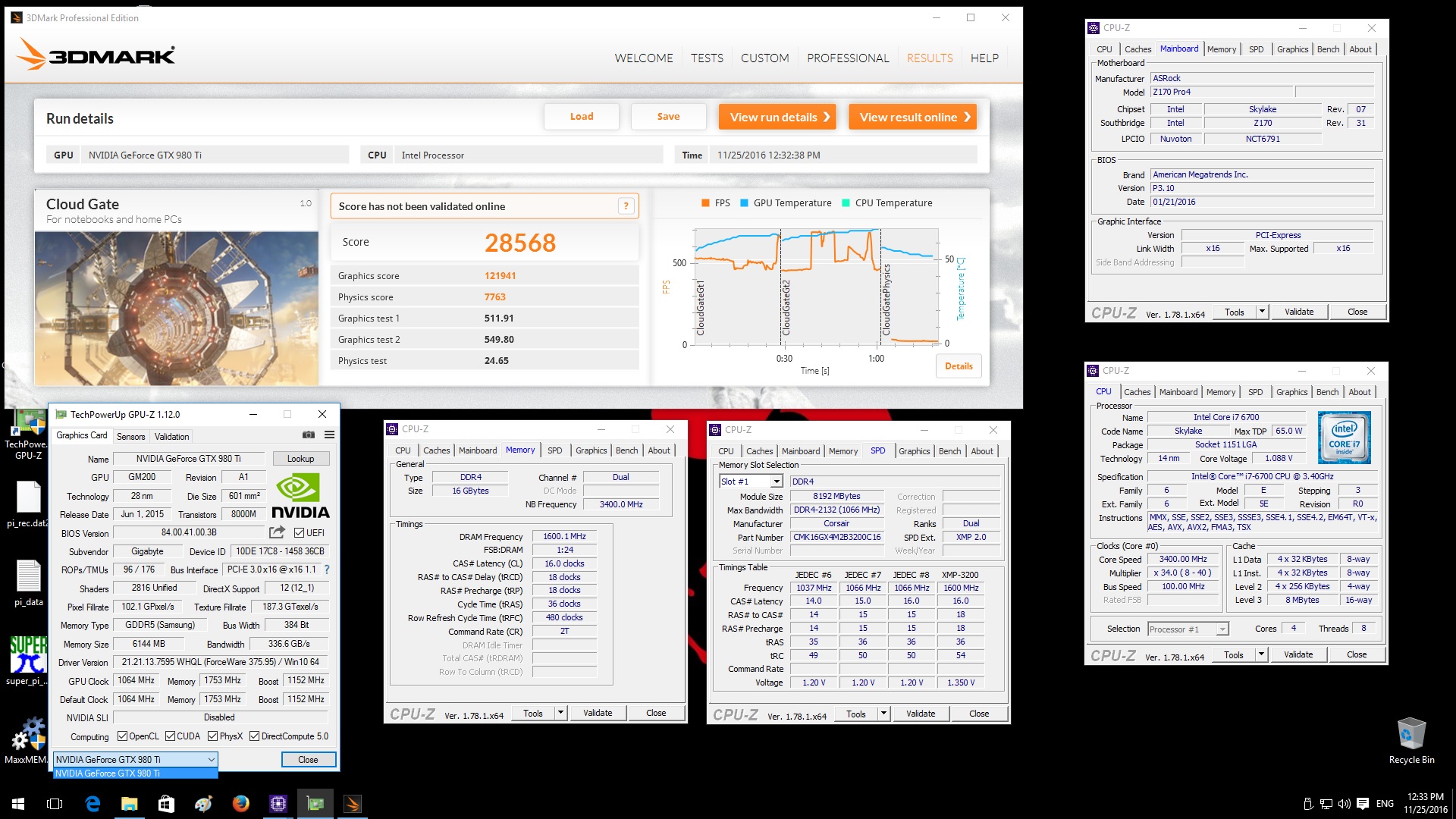Open the GPU-Z hamburger menu
Viewport: 1456px width, 819px height.
[x=329, y=435]
